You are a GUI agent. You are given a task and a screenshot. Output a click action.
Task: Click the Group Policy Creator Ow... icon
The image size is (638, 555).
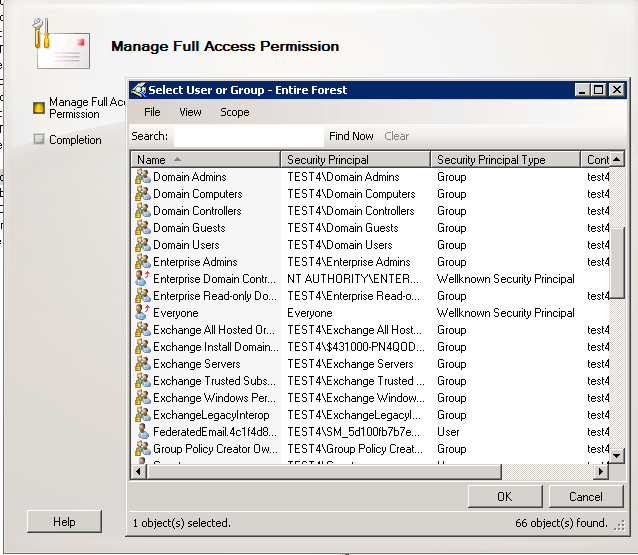click(x=143, y=448)
